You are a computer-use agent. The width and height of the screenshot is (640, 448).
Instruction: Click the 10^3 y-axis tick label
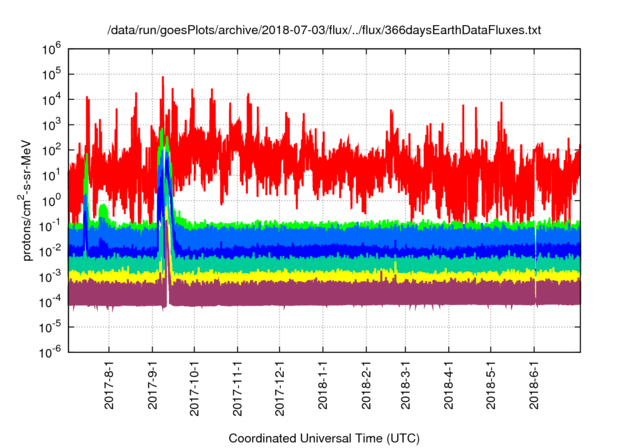point(51,125)
